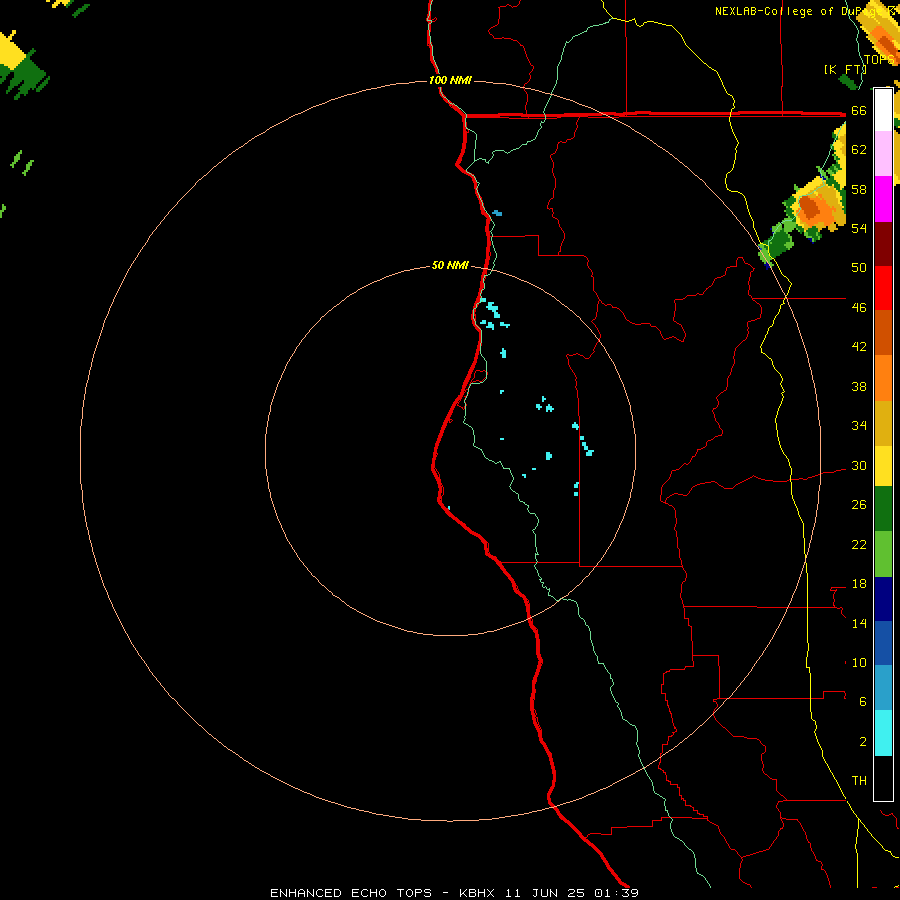Click the legend value '46'
Screen dimensions: 900x900
(859, 308)
